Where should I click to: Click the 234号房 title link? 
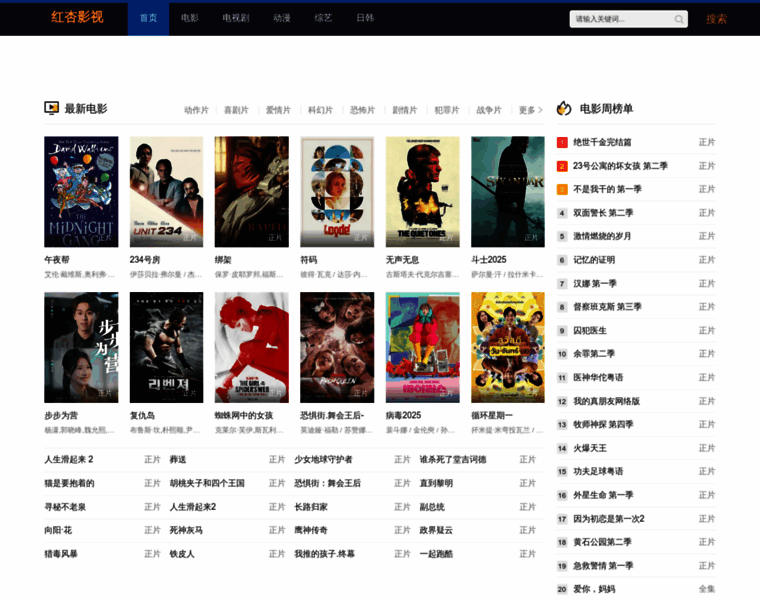click(145, 260)
